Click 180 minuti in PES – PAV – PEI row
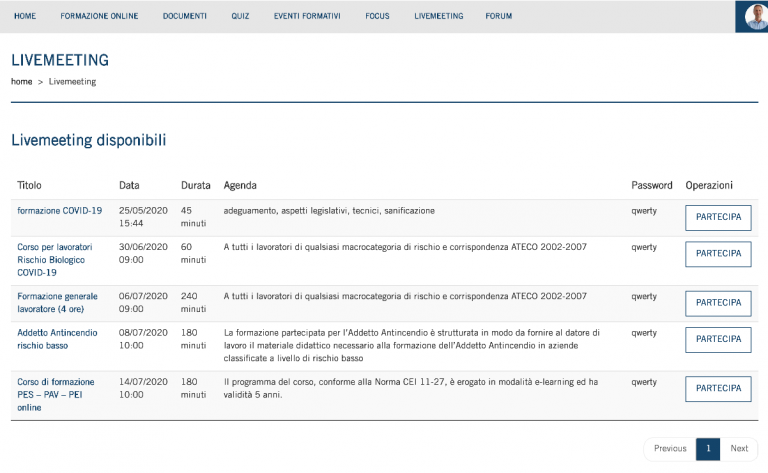The width and height of the screenshot is (768, 473). (193, 388)
